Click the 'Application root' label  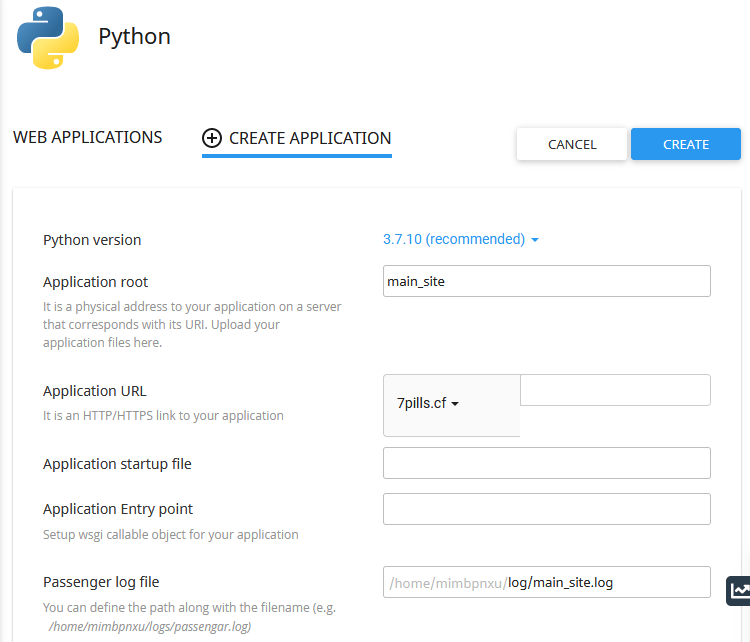point(95,282)
